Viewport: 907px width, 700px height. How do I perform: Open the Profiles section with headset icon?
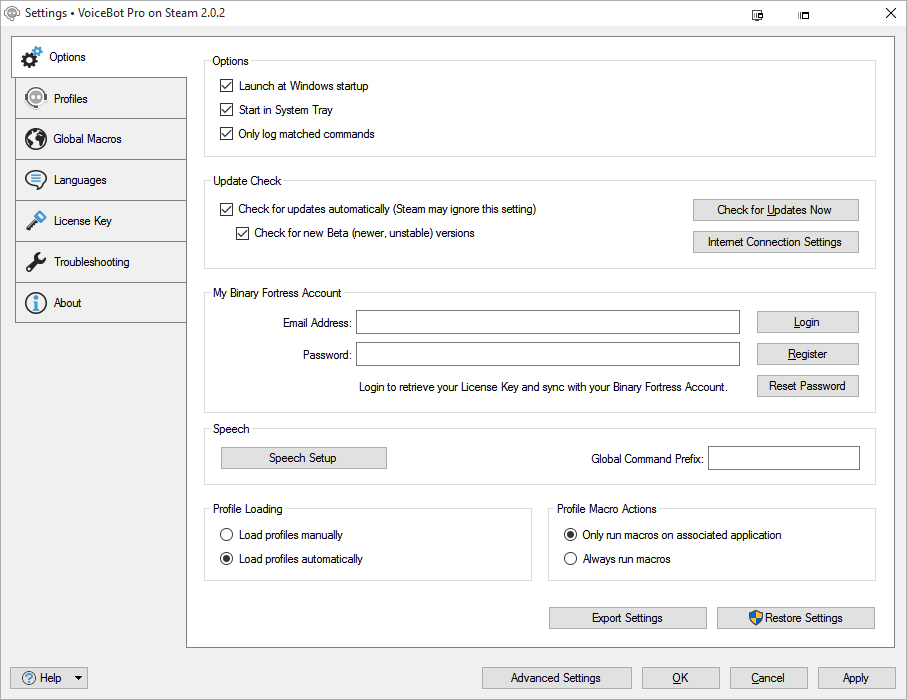pos(36,99)
